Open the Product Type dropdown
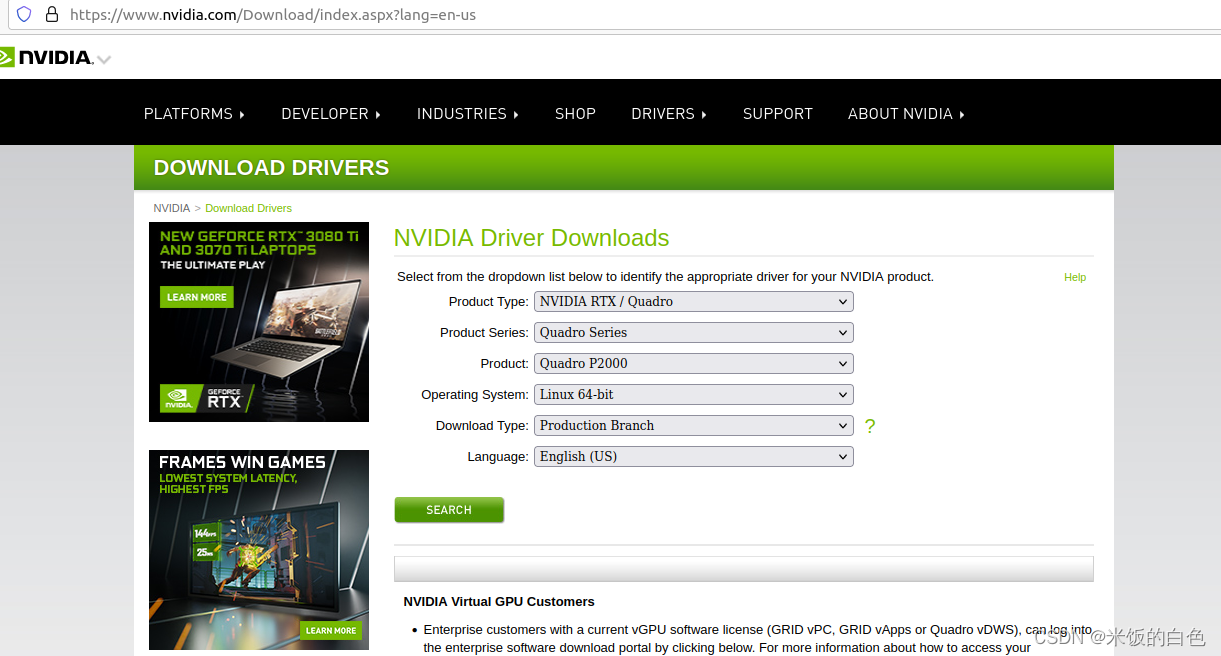 pos(694,301)
